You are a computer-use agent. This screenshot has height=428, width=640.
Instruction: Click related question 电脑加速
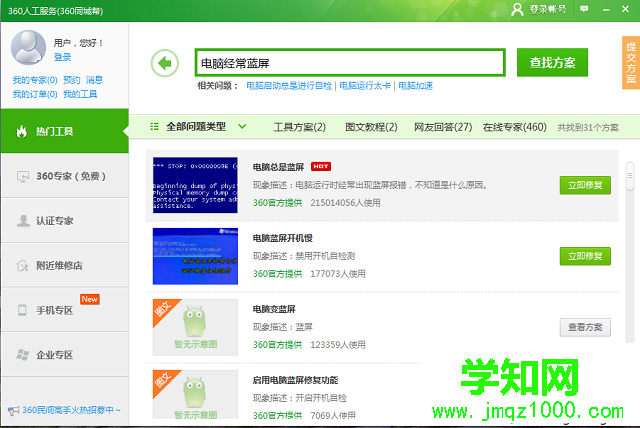[x=415, y=86]
